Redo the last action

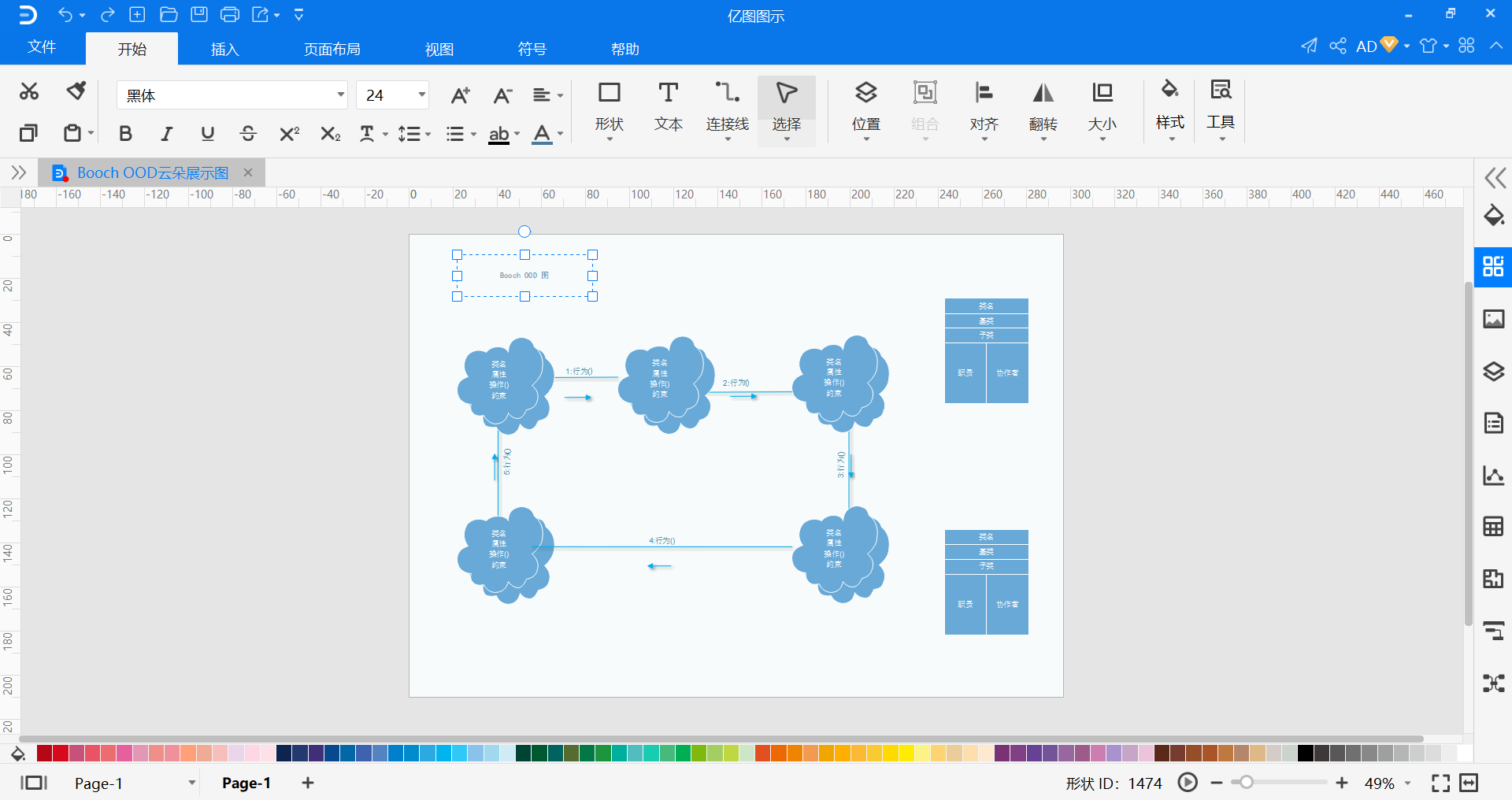point(108,14)
